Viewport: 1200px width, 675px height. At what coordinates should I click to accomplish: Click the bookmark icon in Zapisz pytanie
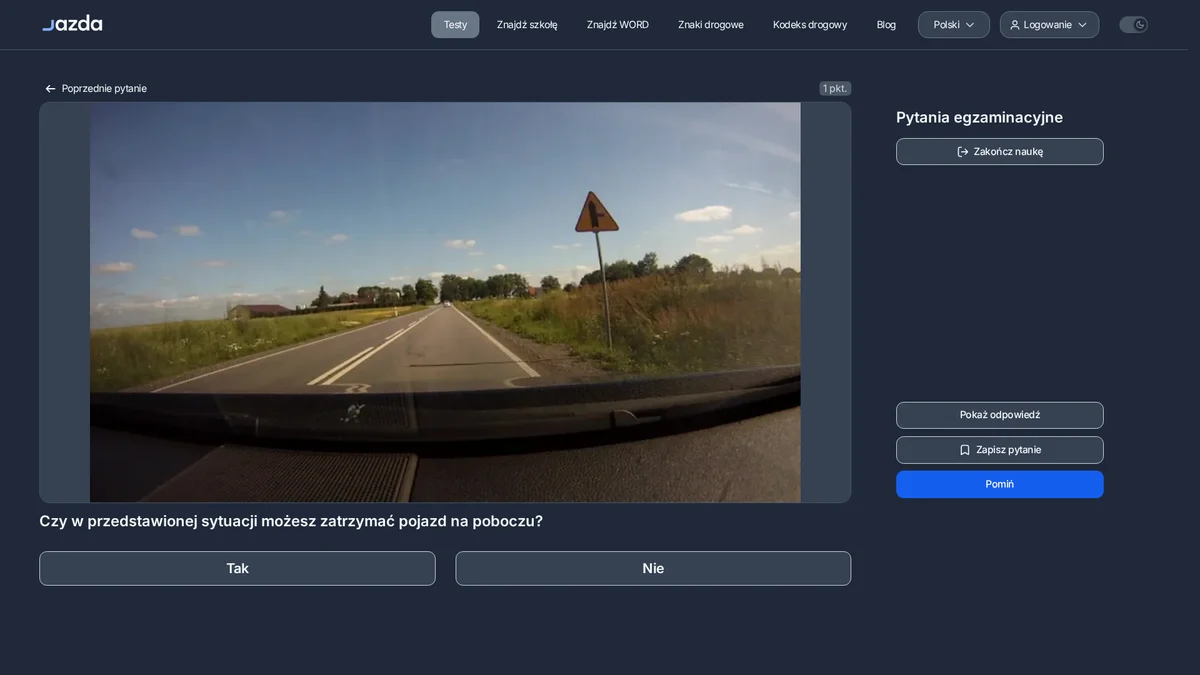[965, 450]
